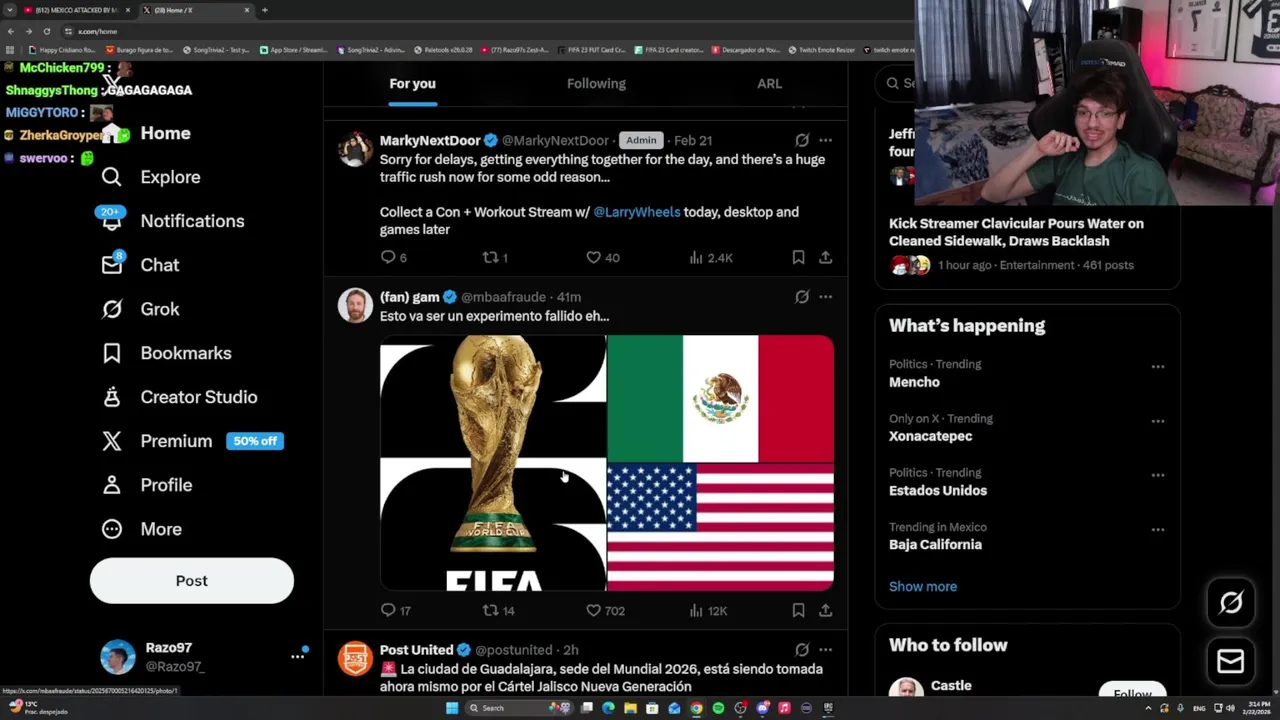Reply to (fan) gam's post

click(x=396, y=610)
